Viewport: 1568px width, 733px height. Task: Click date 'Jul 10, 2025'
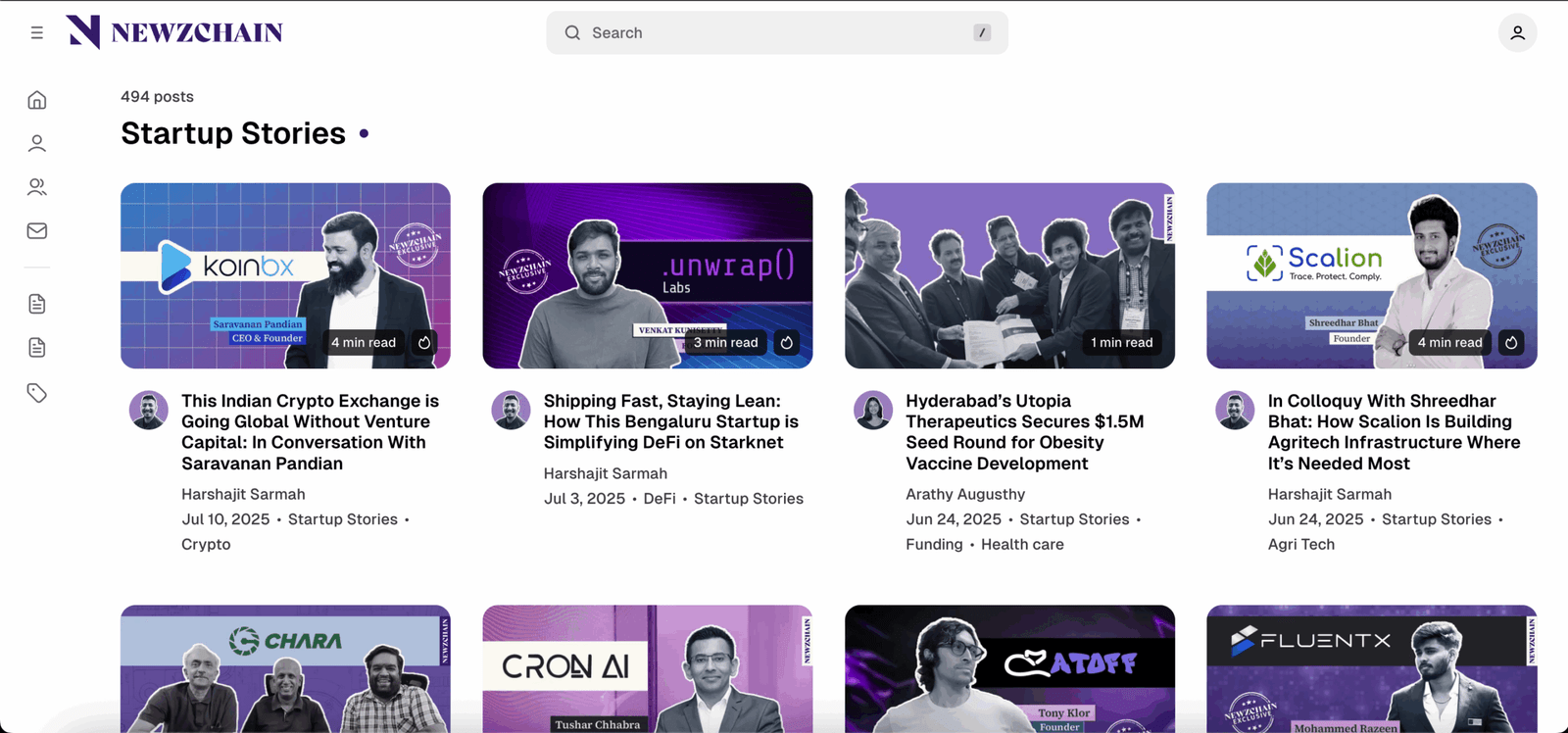pyautogui.click(x=225, y=519)
